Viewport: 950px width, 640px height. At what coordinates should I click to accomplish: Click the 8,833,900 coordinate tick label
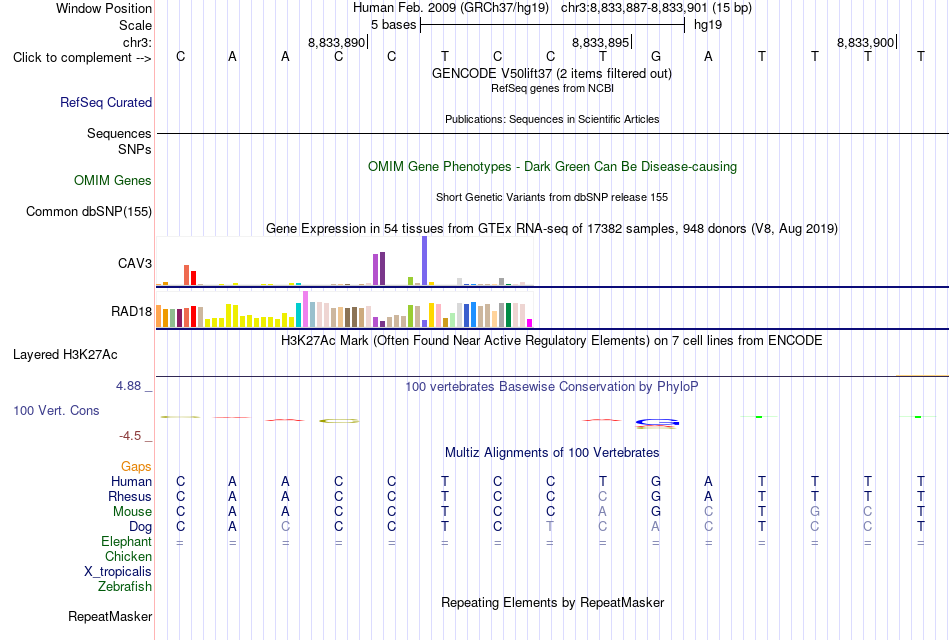pos(865,42)
